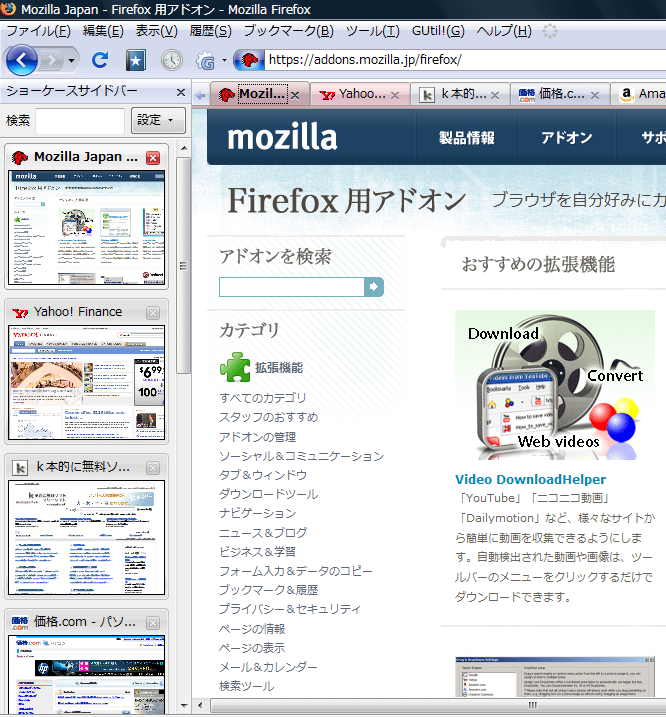Open the プライバシー＆セキュリティ category link
The width and height of the screenshot is (666, 717).
click(x=290, y=609)
